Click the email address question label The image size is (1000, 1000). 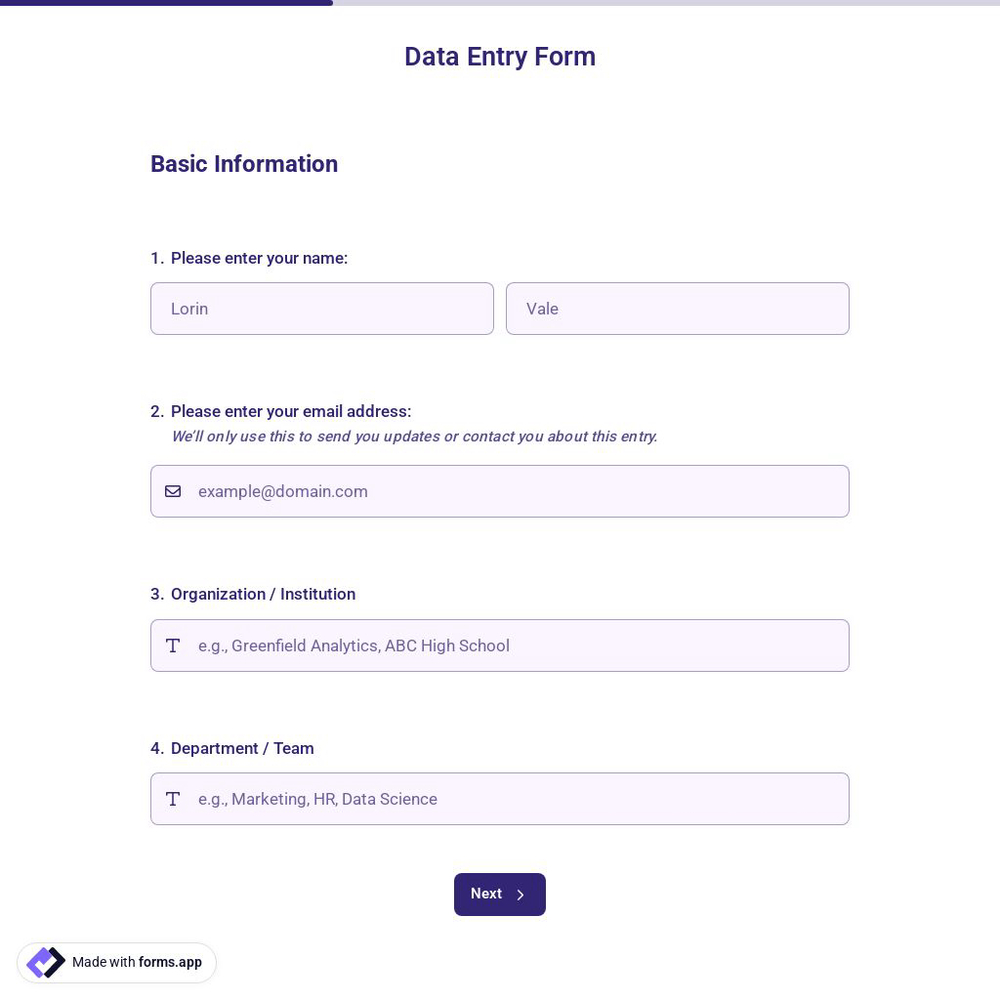click(291, 411)
